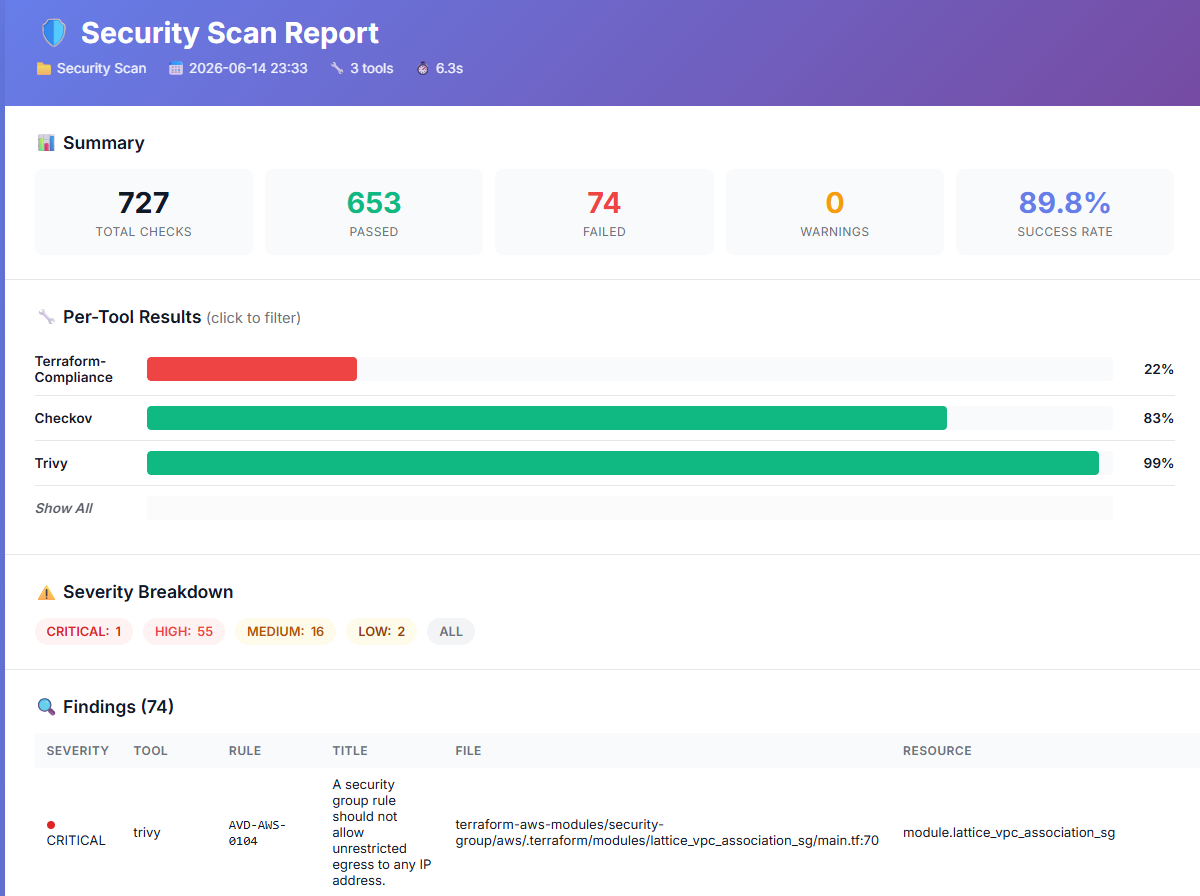Click the bar chart icon beside Summary
This screenshot has height=896, width=1200.
pyautogui.click(x=46, y=143)
